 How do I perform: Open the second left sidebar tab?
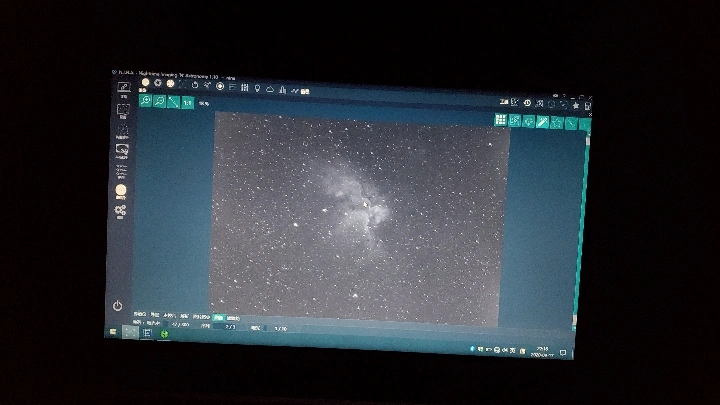coord(123,110)
